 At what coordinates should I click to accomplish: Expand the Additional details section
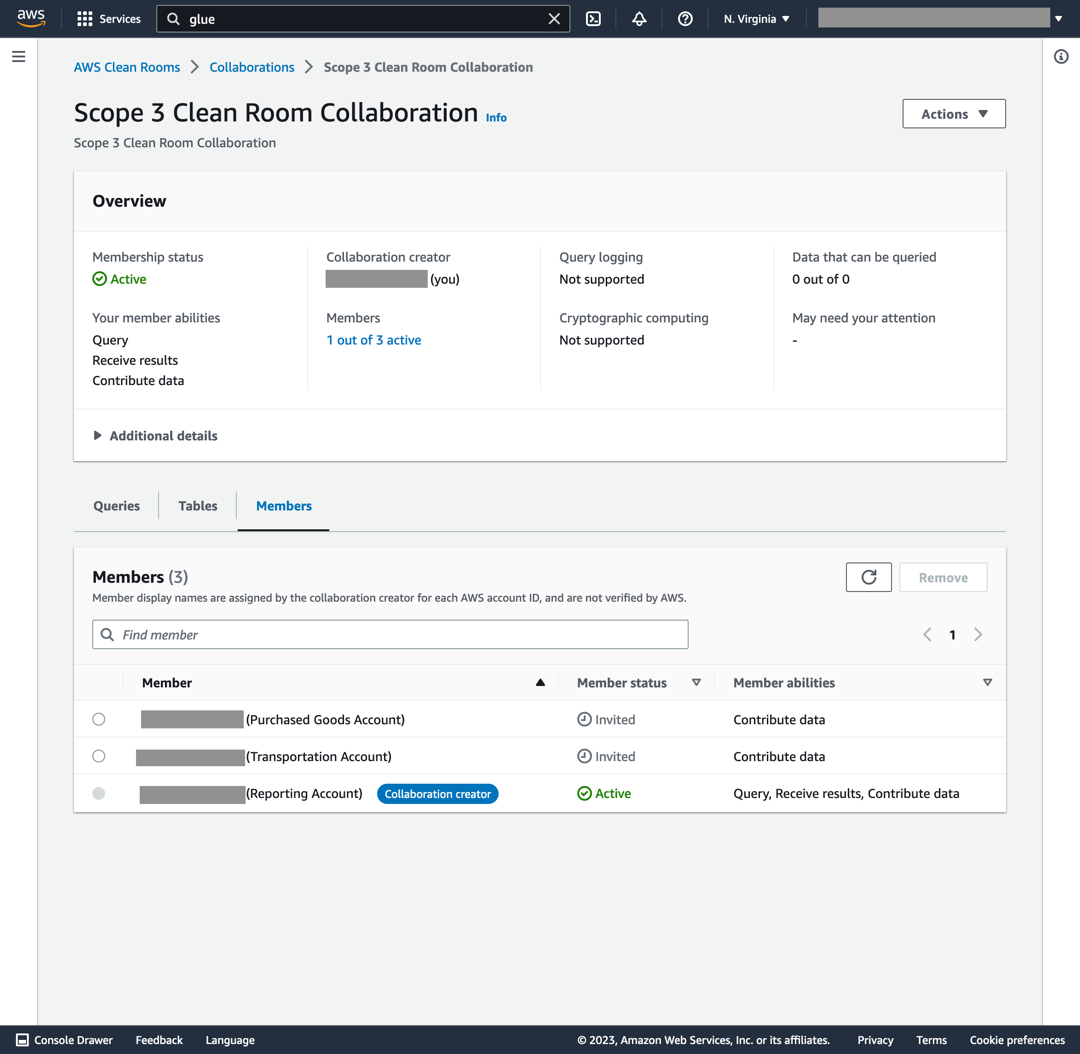[x=155, y=435]
